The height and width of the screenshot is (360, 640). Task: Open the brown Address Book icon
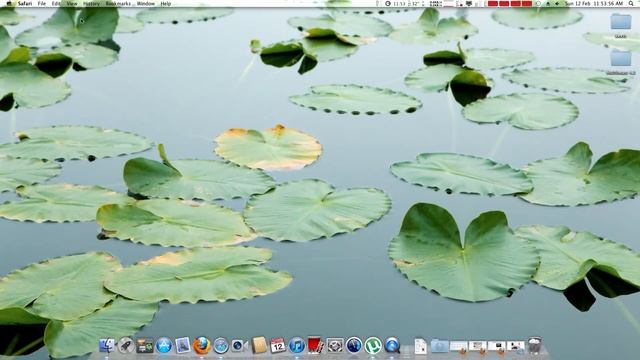[x=259, y=345]
